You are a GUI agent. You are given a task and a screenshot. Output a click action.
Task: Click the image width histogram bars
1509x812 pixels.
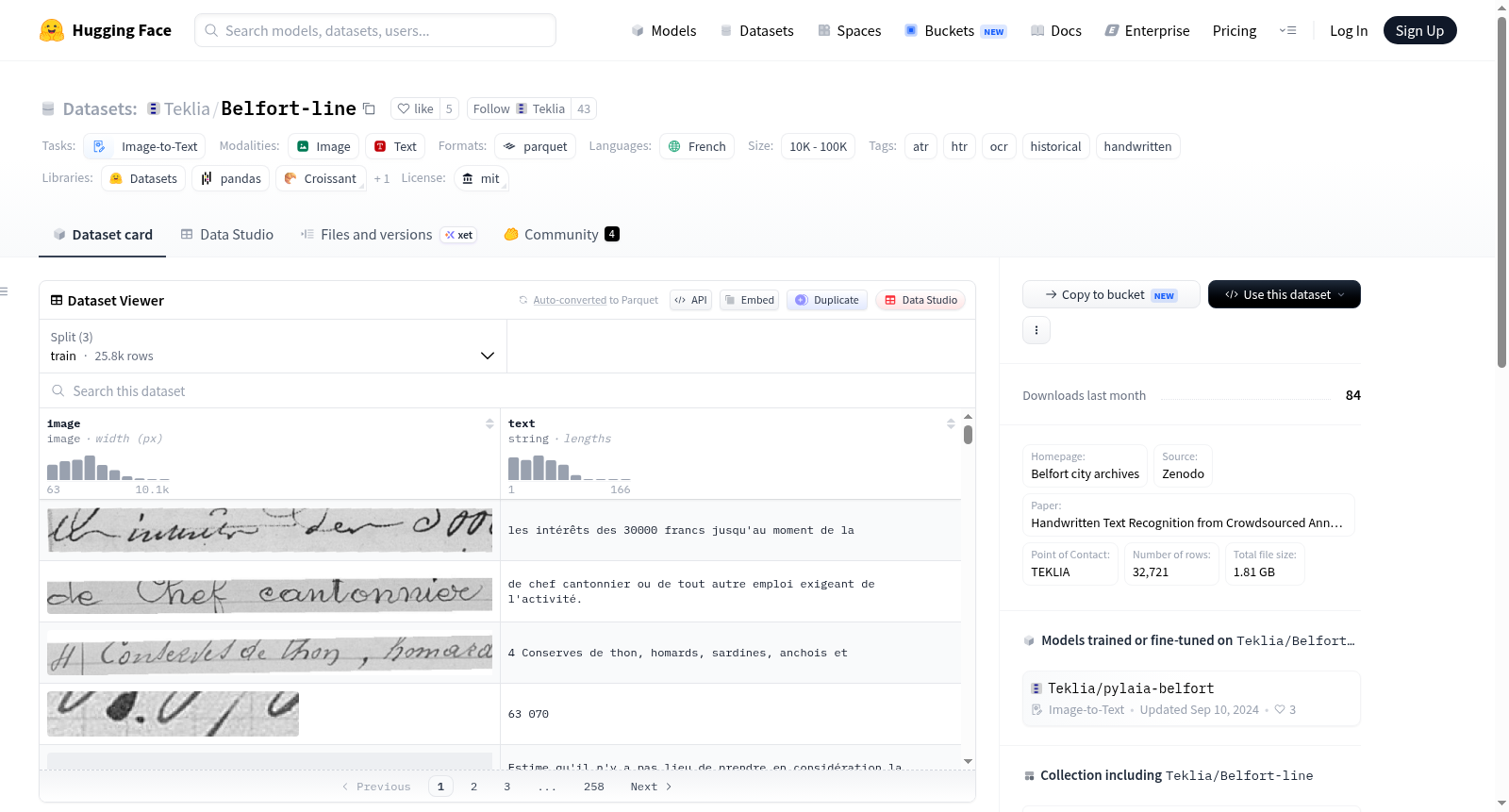[108, 468]
